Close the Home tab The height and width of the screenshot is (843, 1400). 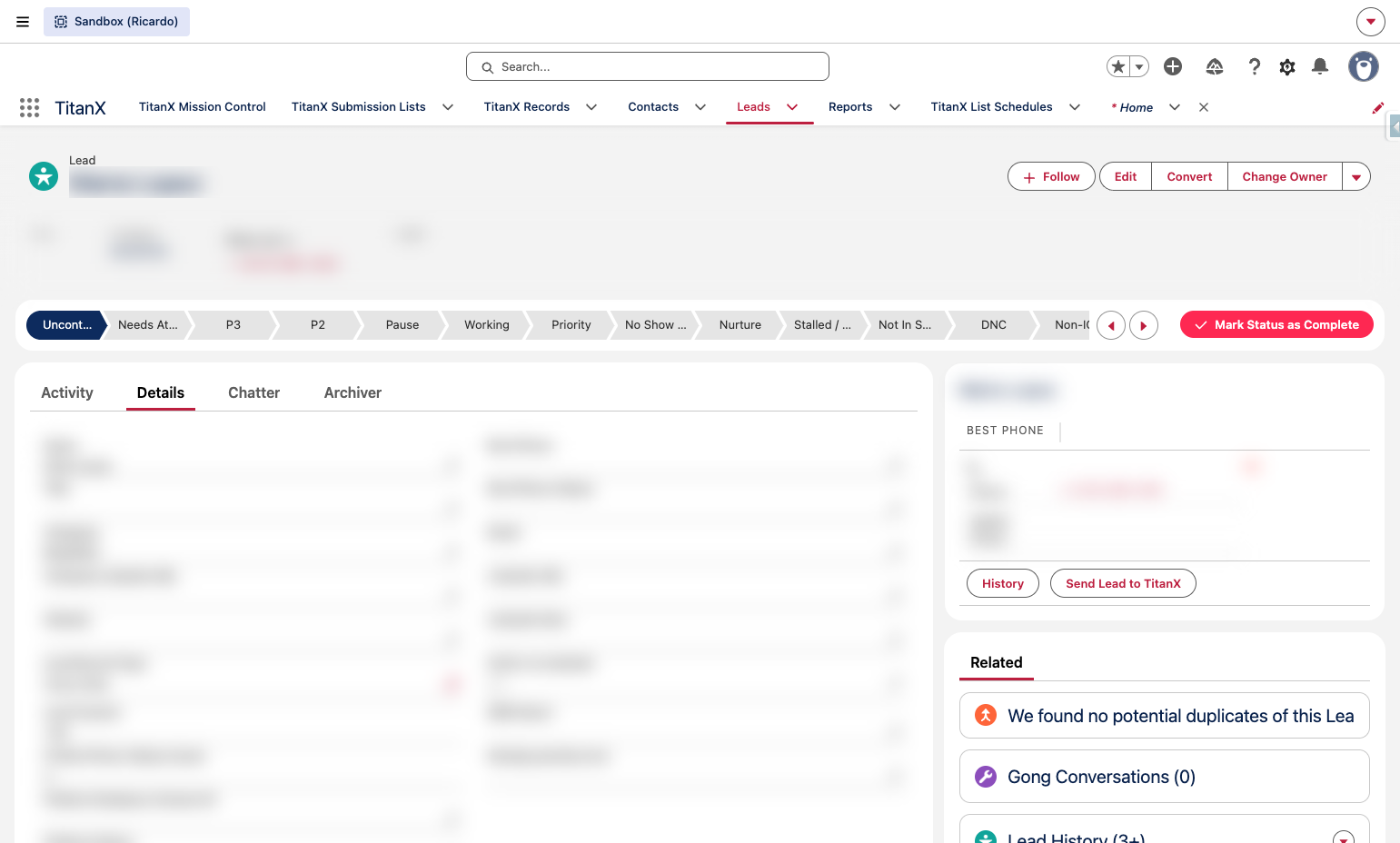coord(1204,107)
